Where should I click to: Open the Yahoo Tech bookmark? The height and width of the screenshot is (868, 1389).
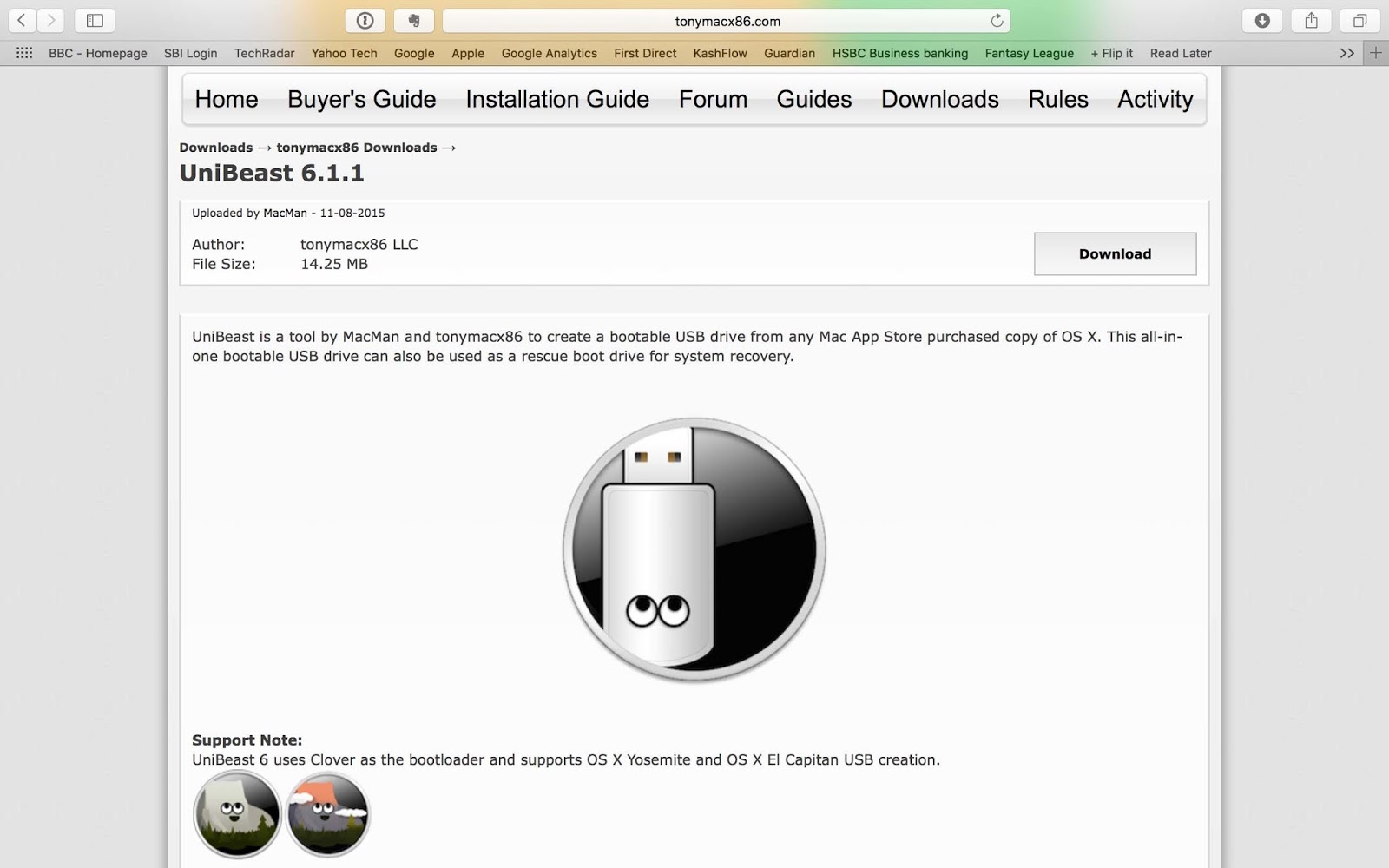pos(345,53)
